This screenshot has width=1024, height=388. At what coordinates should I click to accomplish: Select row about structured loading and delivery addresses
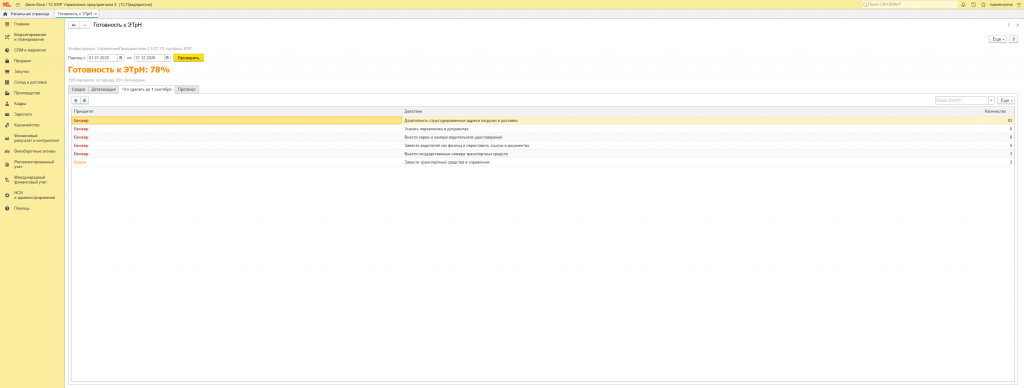click(543, 121)
